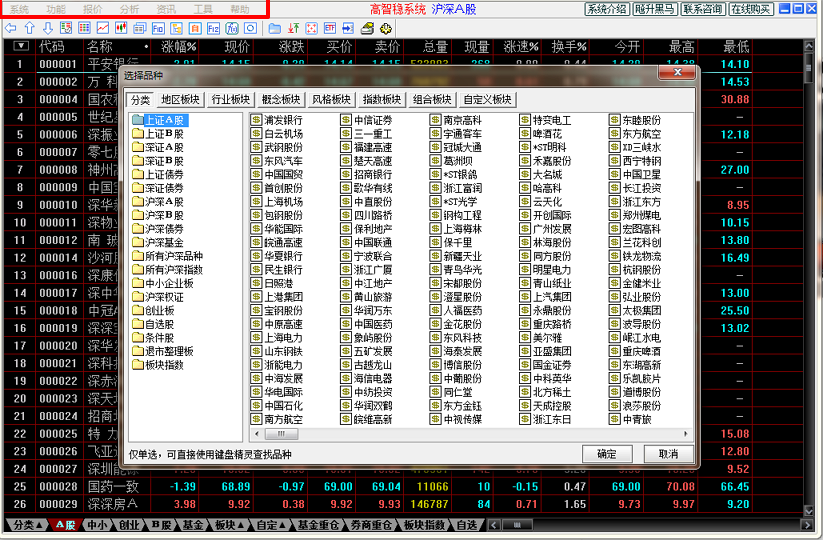Select 招商银行 in the stock list
This screenshot has width=823, height=540.
coord(366,174)
